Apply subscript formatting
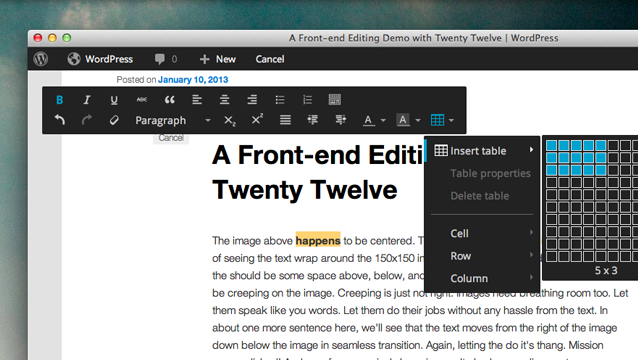Image resolution: width=638 pixels, height=360 pixels. pos(229,120)
